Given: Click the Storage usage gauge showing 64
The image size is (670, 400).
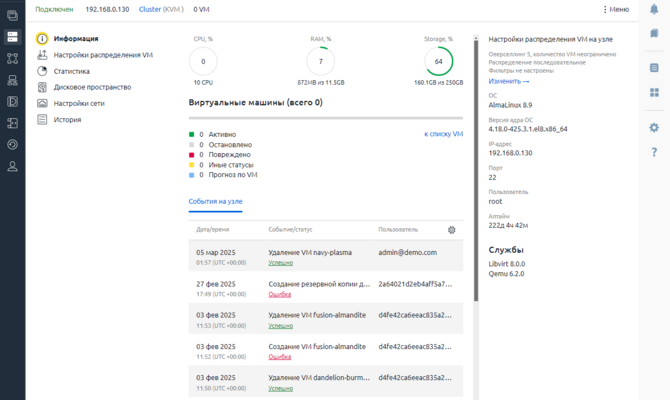Looking at the screenshot, I should [x=438, y=61].
